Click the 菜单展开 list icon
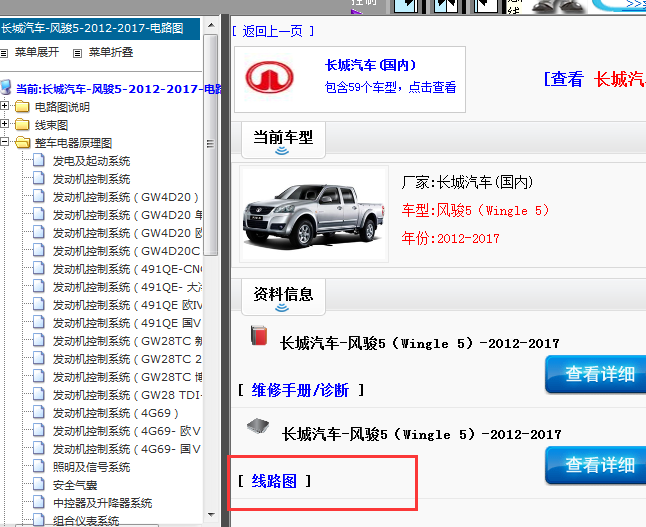 4,54
